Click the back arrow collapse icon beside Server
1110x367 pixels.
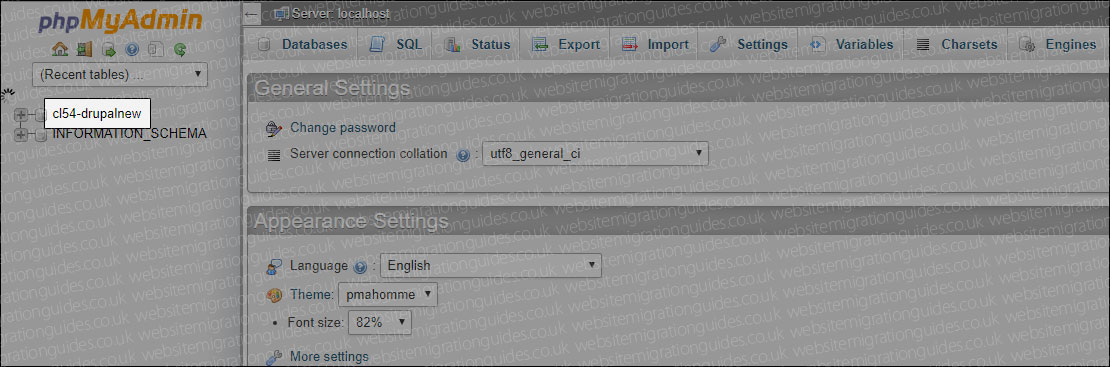click(251, 13)
